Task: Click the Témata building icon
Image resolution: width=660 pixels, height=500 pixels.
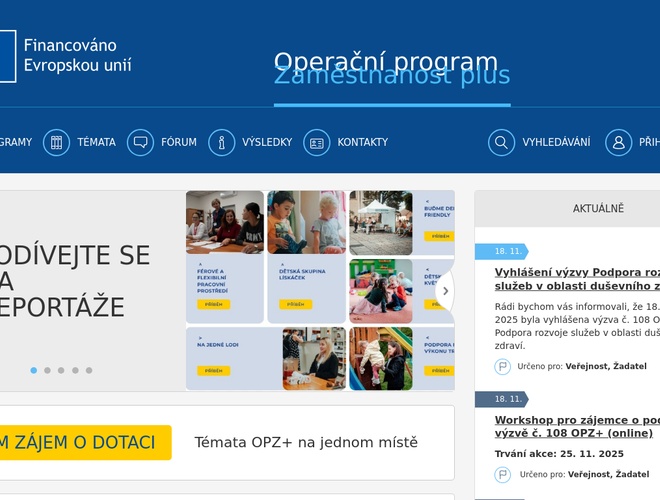Action: pyautogui.click(x=56, y=142)
